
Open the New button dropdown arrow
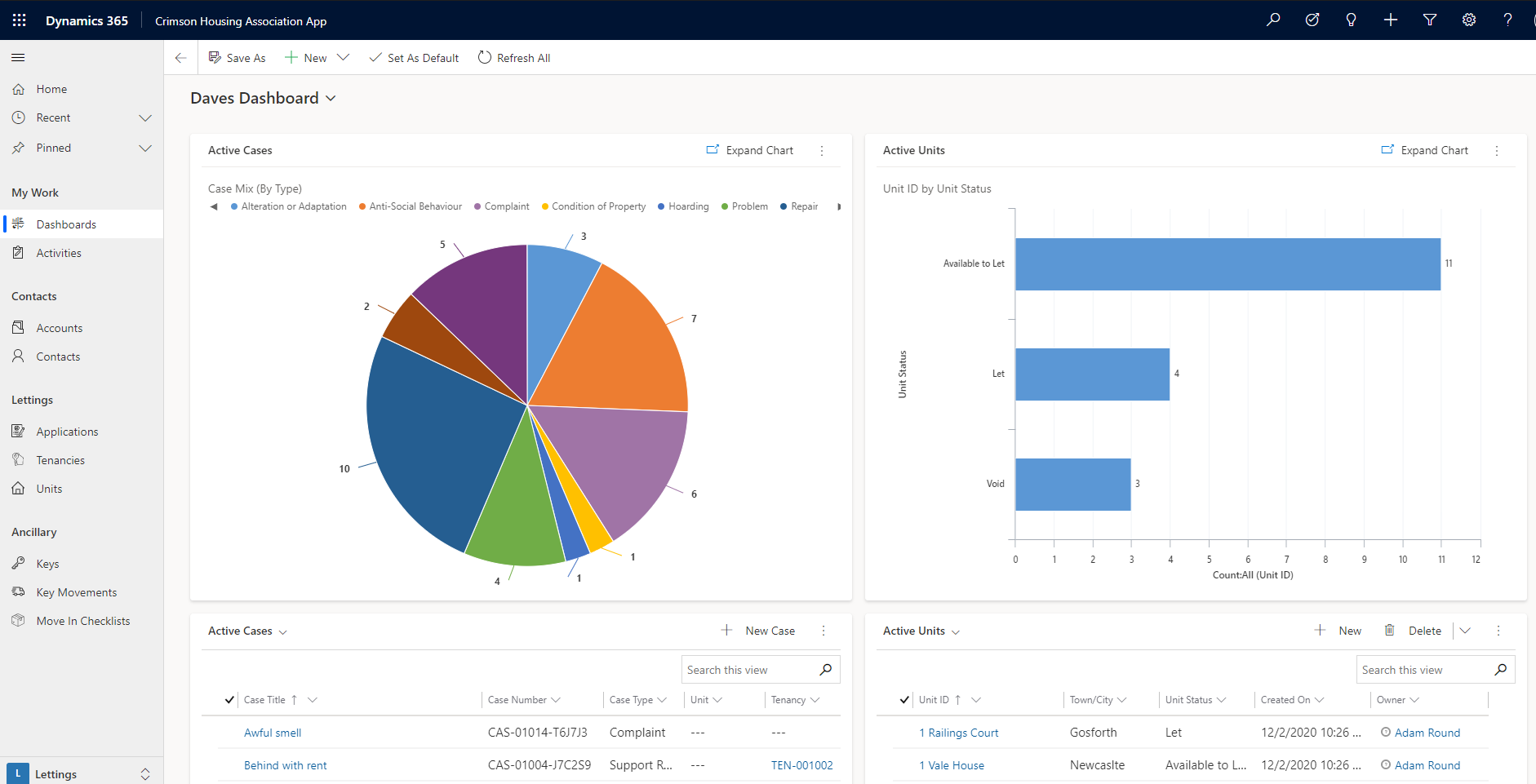click(344, 58)
